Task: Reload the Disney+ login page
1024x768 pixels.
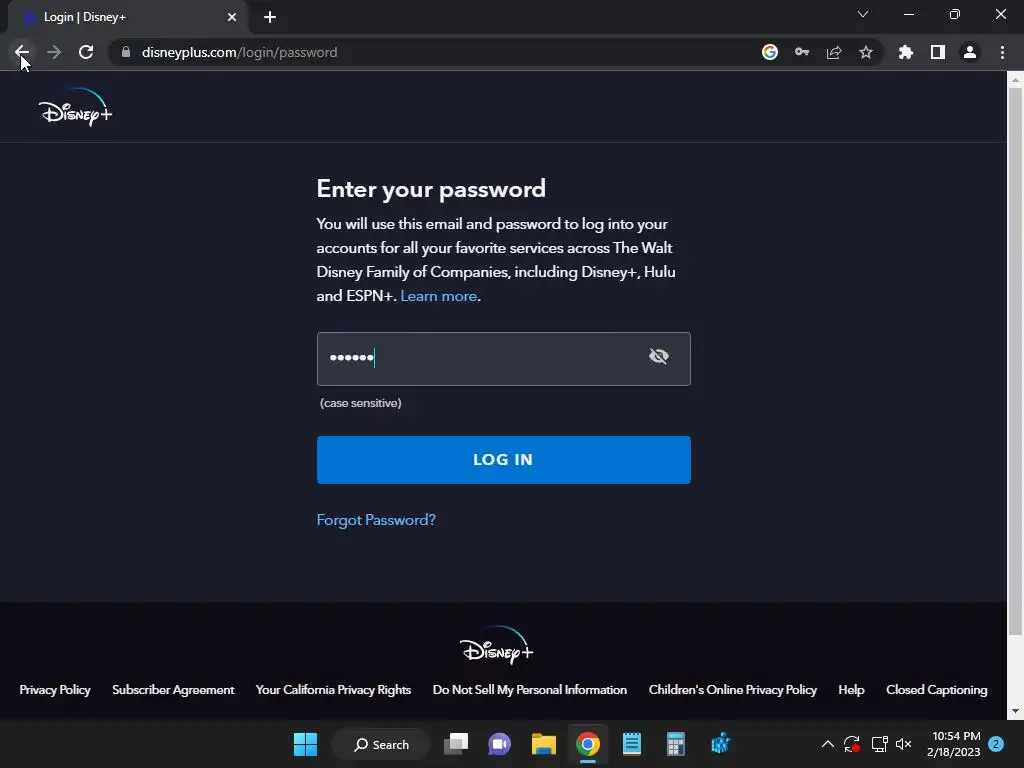Action: pos(86,52)
